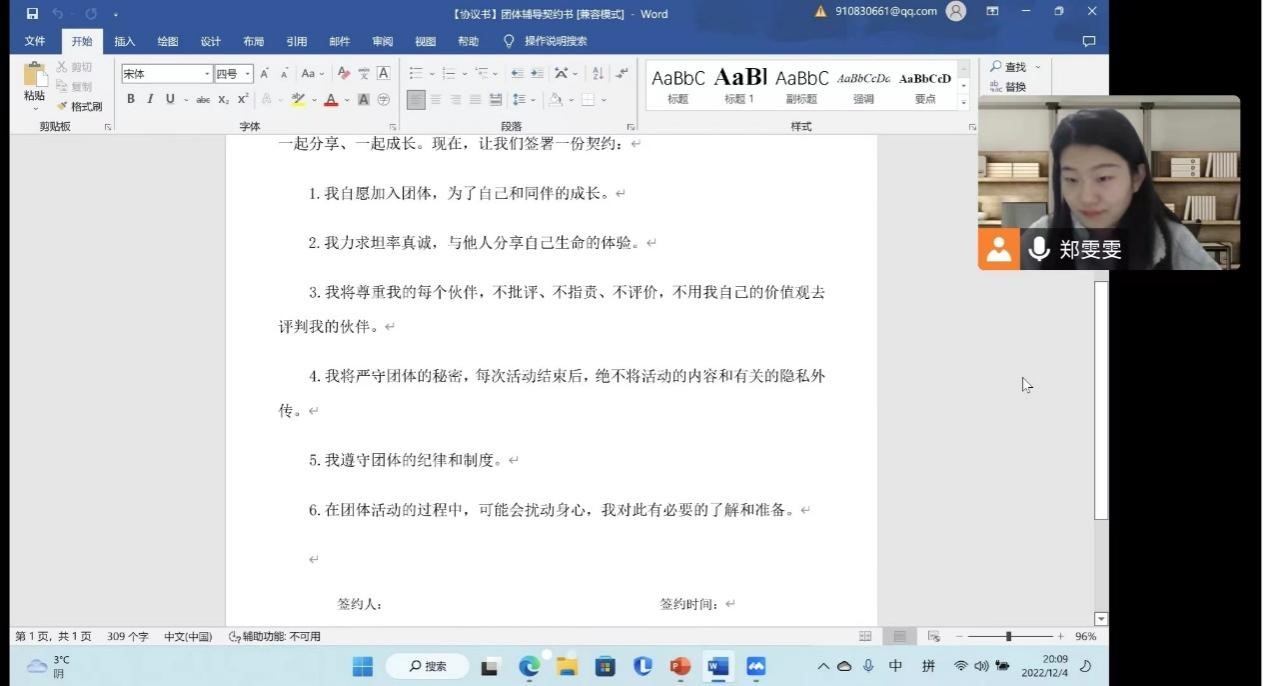Apply strikethrough with the abc icon
The height and width of the screenshot is (686, 1269).
(203, 100)
